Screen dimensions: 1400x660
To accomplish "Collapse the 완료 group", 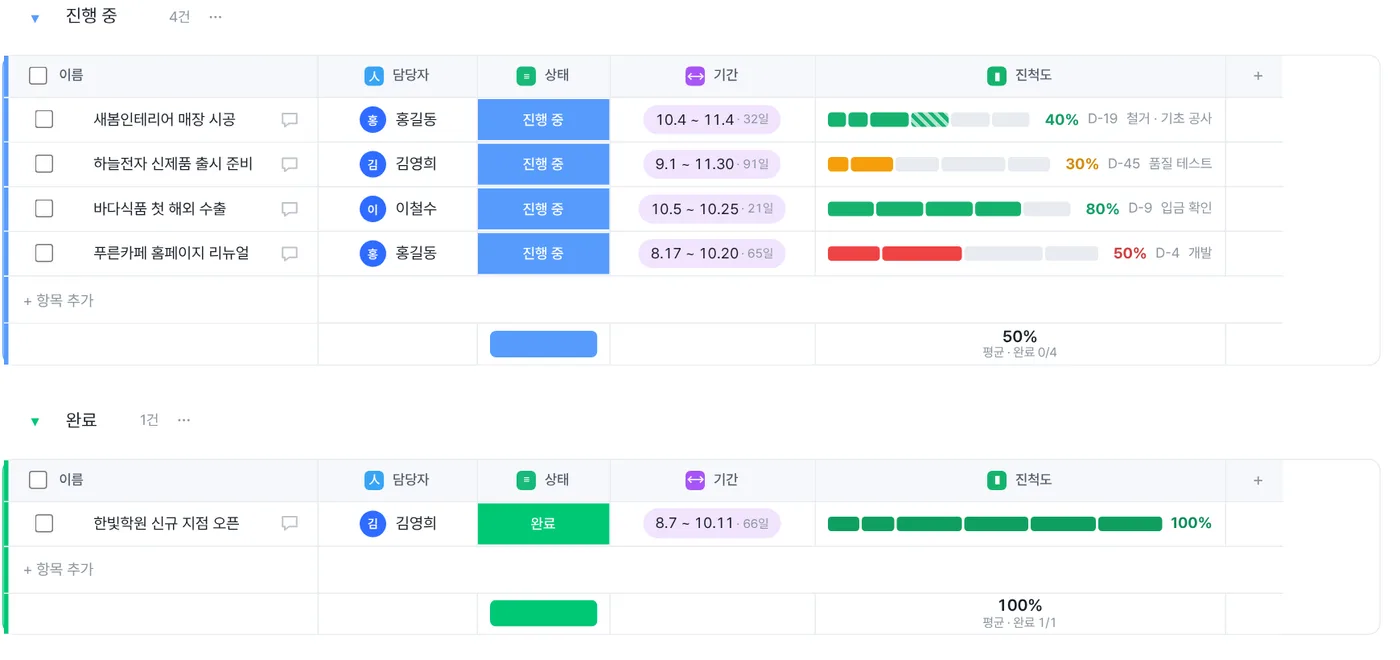I will (35, 421).
